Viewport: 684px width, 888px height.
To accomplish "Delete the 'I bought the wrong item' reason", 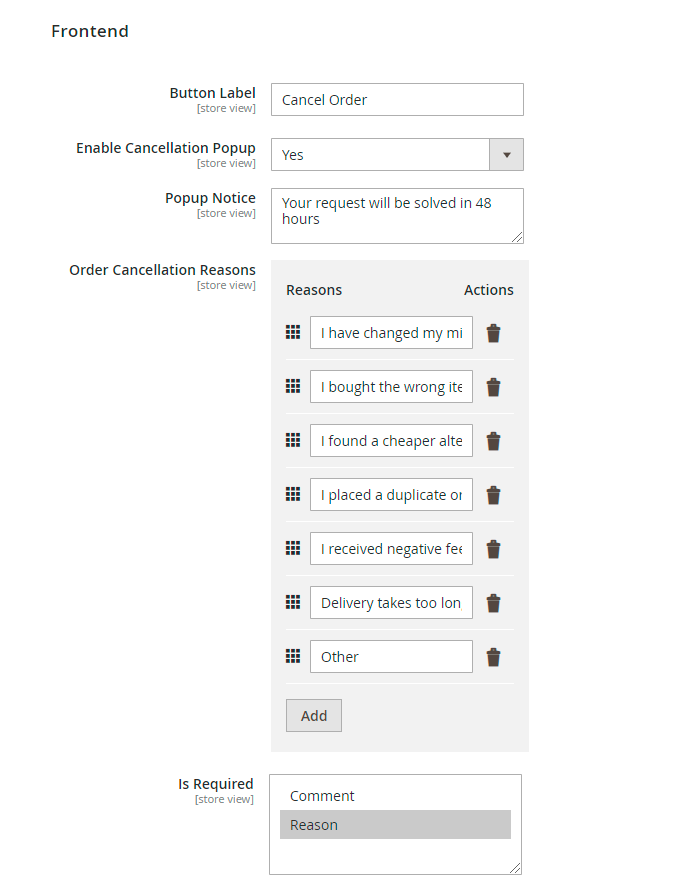I will click(x=493, y=387).
